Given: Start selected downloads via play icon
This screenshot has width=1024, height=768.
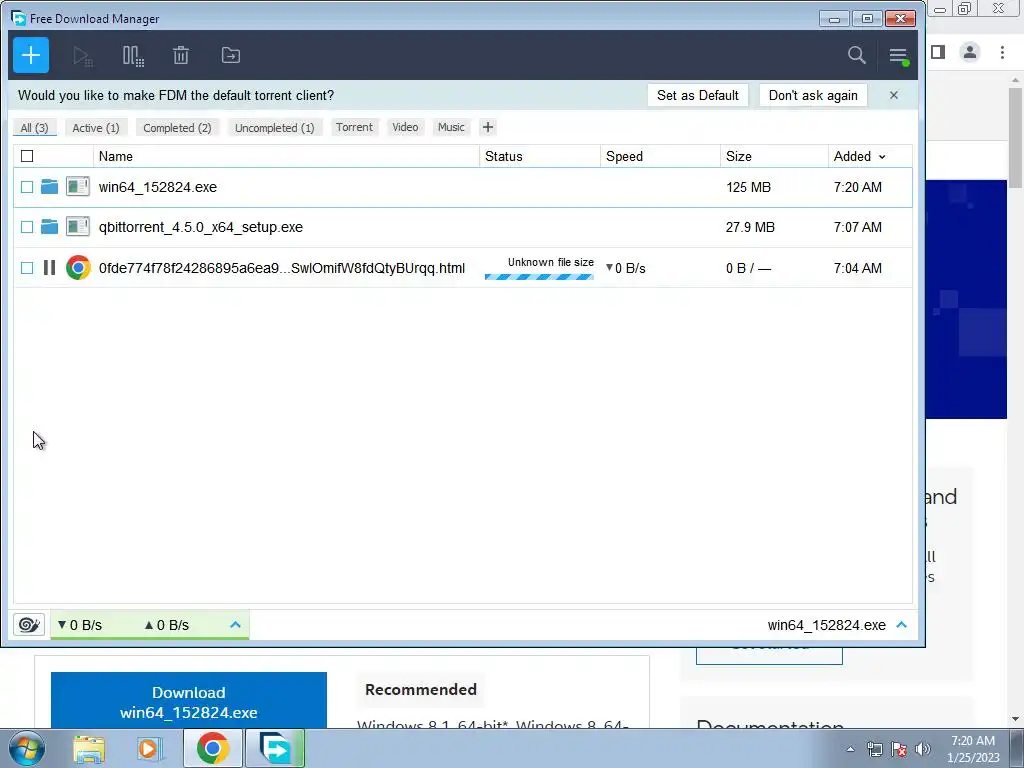Looking at the screenshot, I should click(82, 56).
